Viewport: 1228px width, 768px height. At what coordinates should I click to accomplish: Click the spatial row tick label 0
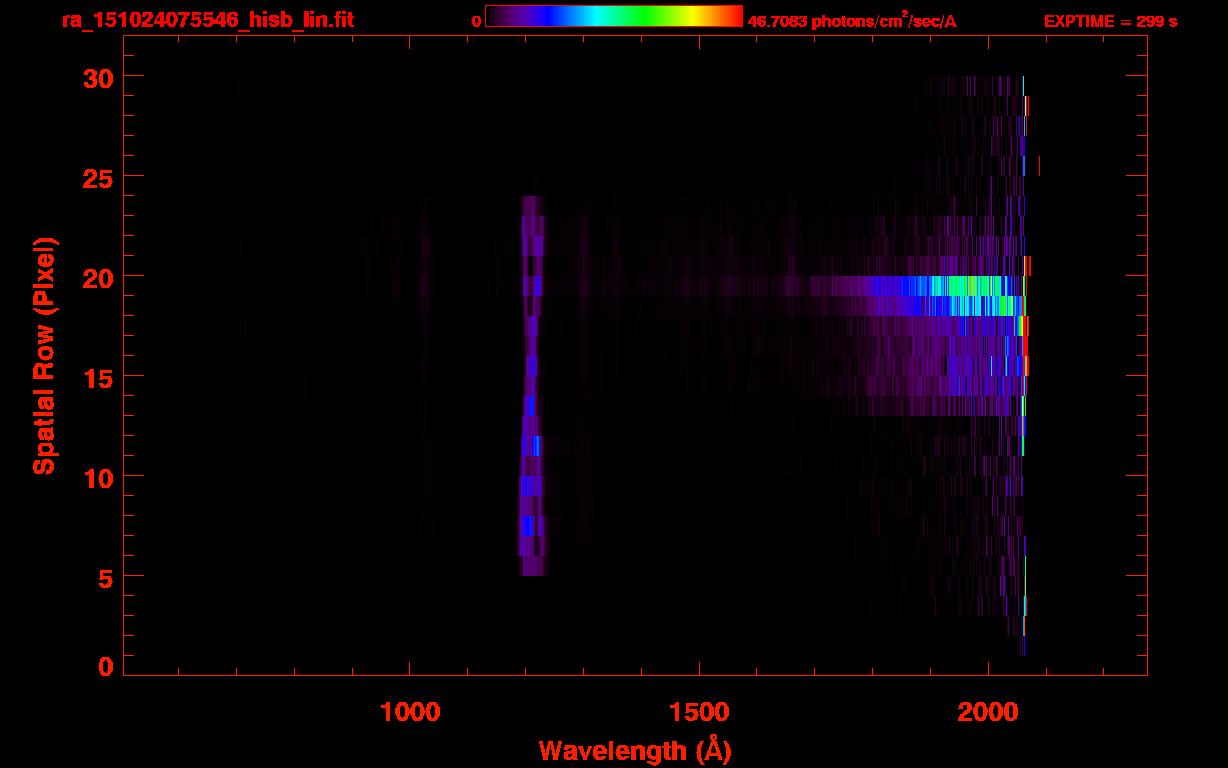tap(105, 666)
